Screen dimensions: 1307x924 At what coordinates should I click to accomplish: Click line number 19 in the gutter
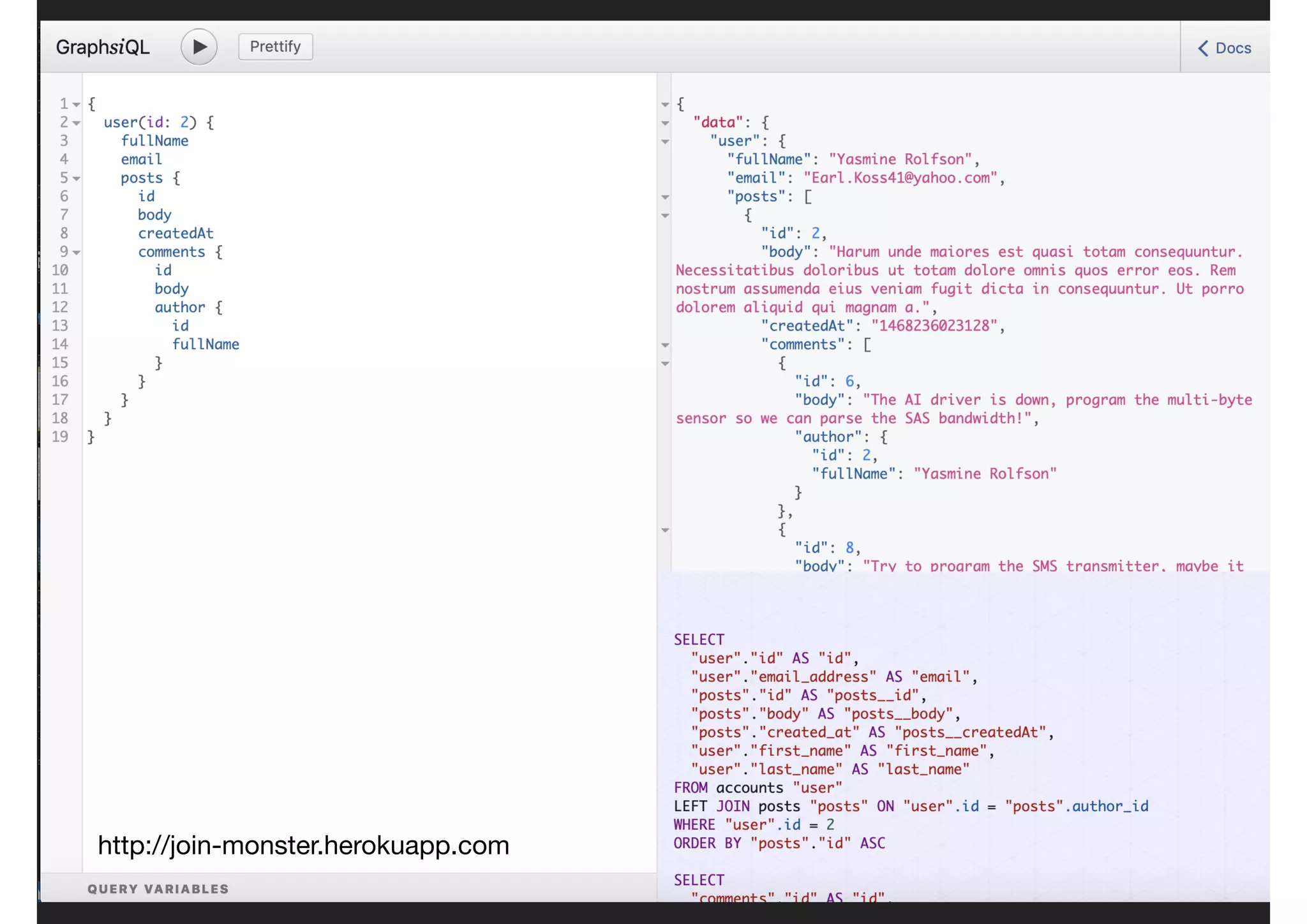60,437
